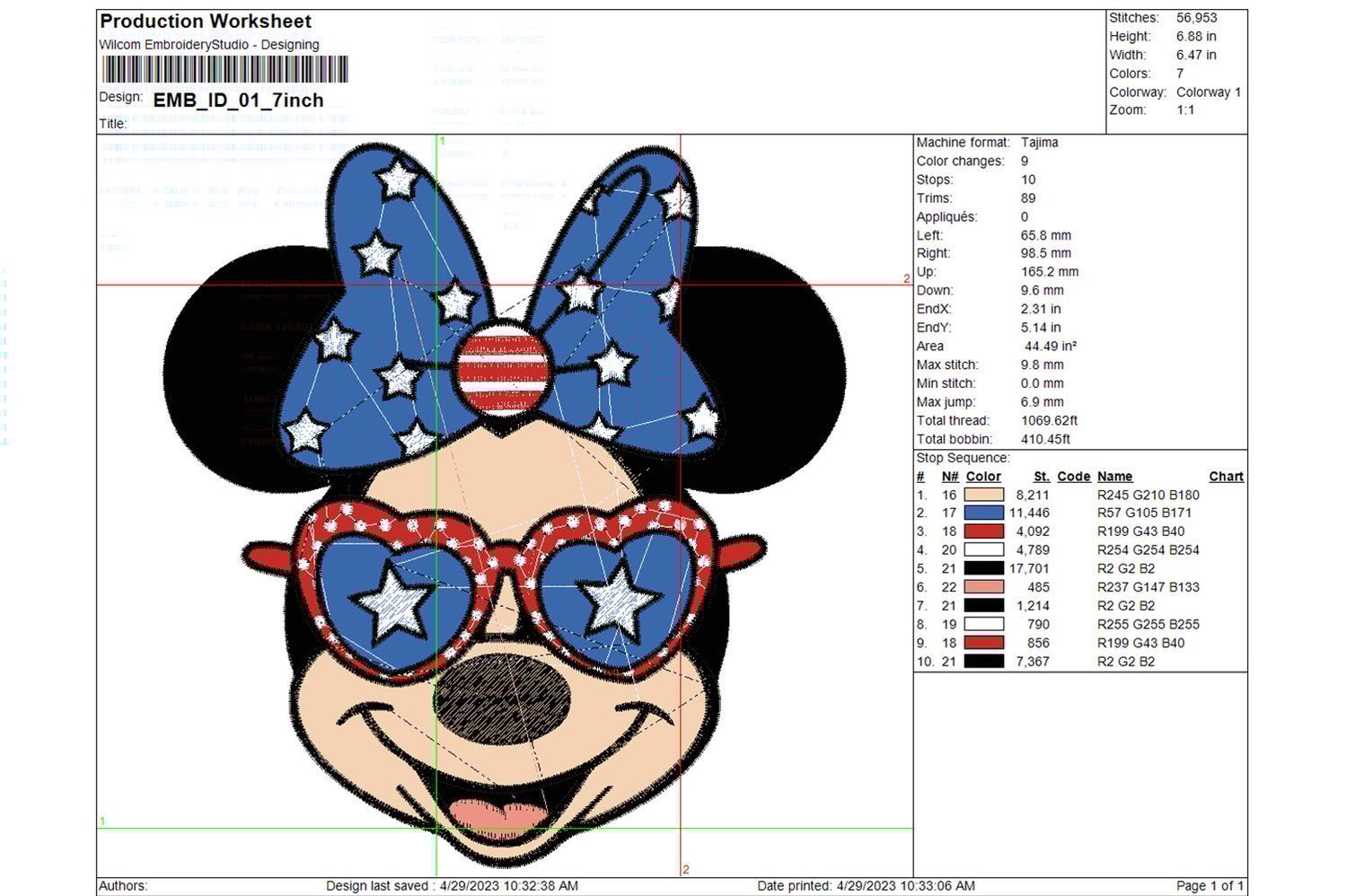This screenshot has width=1347, height=896.
Task: Click the Up value '165.2 mm'
Action: point(1050,272)
